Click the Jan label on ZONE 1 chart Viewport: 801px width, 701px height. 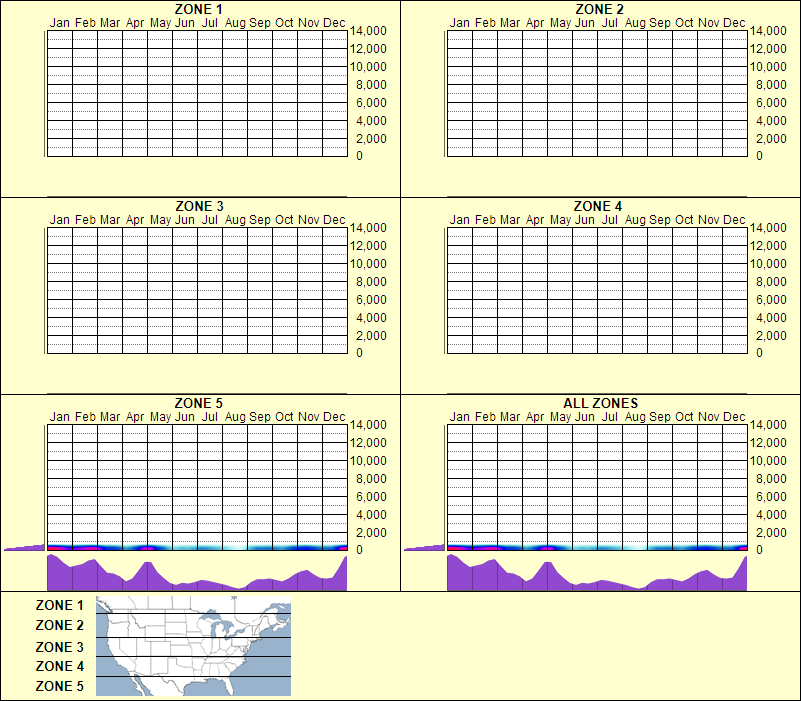tap(60, 22)
